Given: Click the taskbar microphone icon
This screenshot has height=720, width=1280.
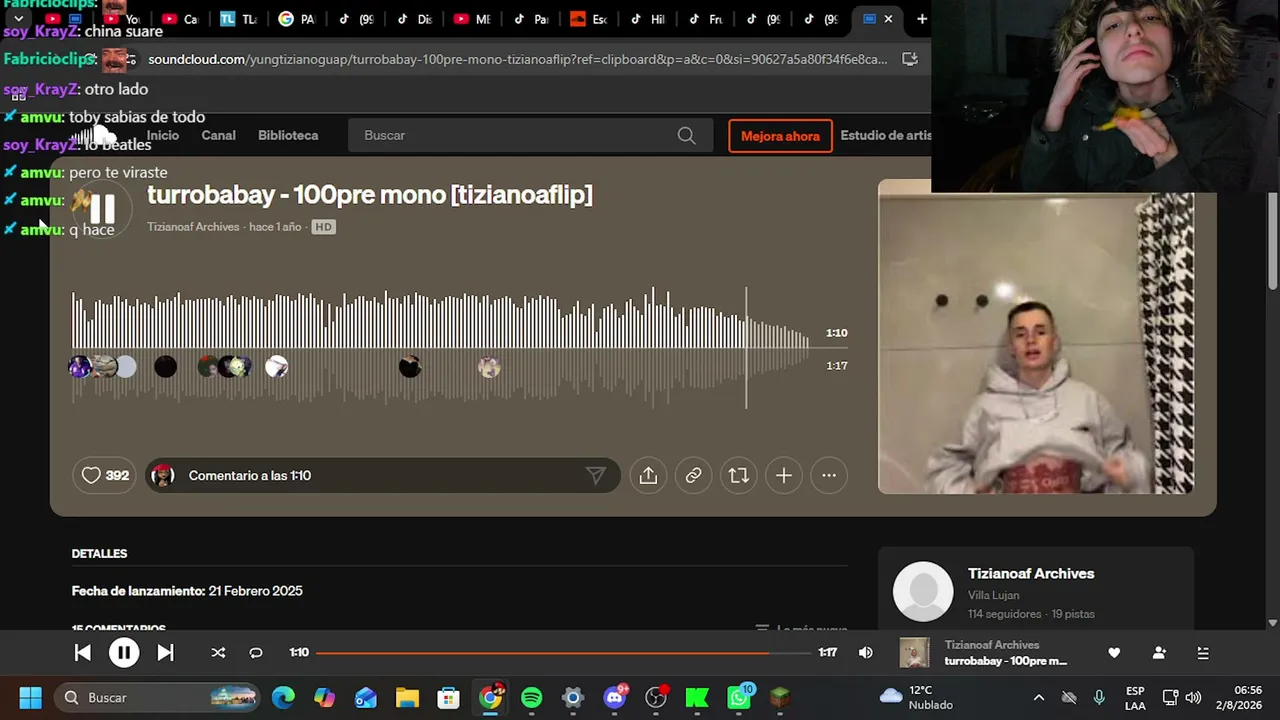Looking at the screenshot, I should click(1099, 697).
